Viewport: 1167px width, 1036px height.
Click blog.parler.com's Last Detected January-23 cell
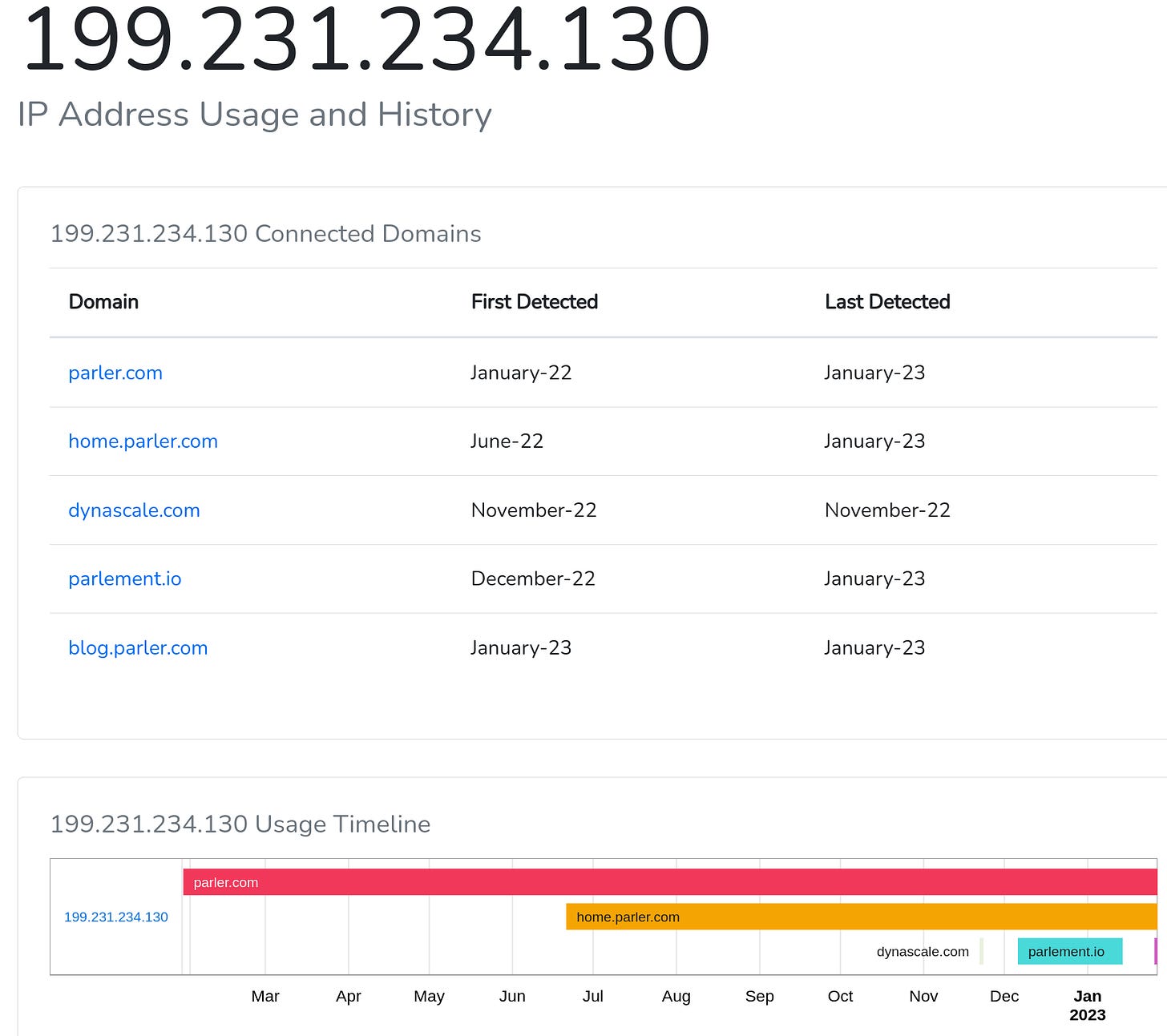tap(874, 647)
